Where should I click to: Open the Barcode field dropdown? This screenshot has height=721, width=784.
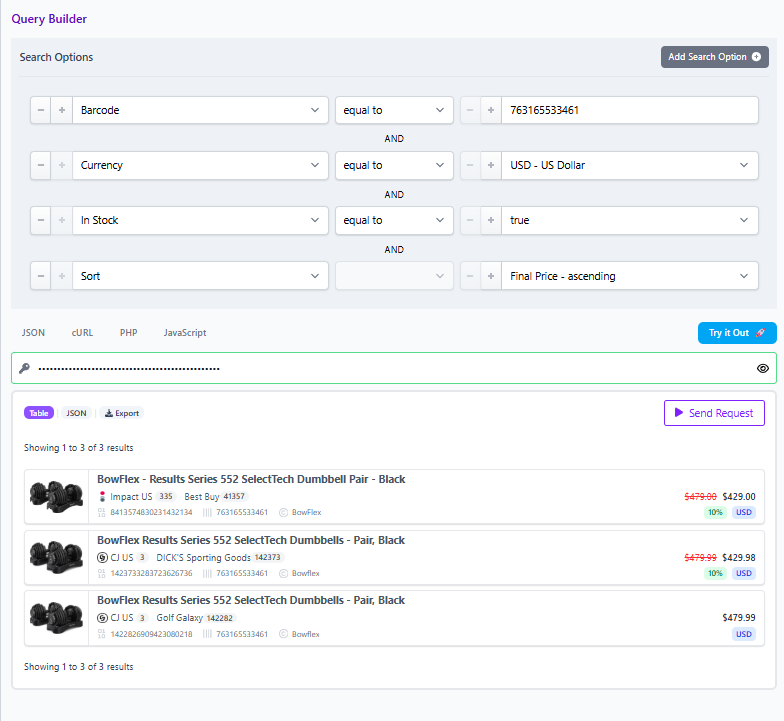(x=200, y=110)
